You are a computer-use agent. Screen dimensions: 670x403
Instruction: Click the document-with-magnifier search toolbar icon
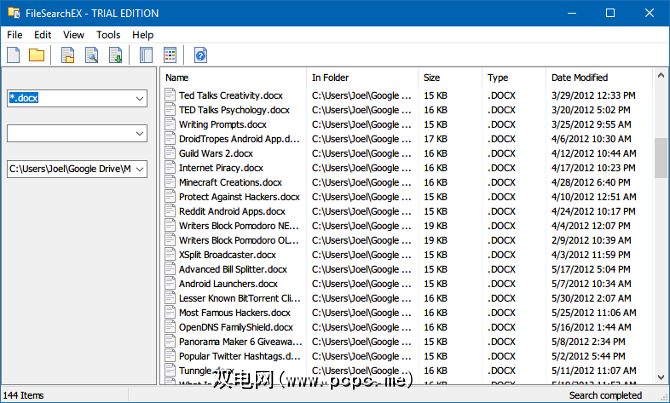(x=91, y=55)
